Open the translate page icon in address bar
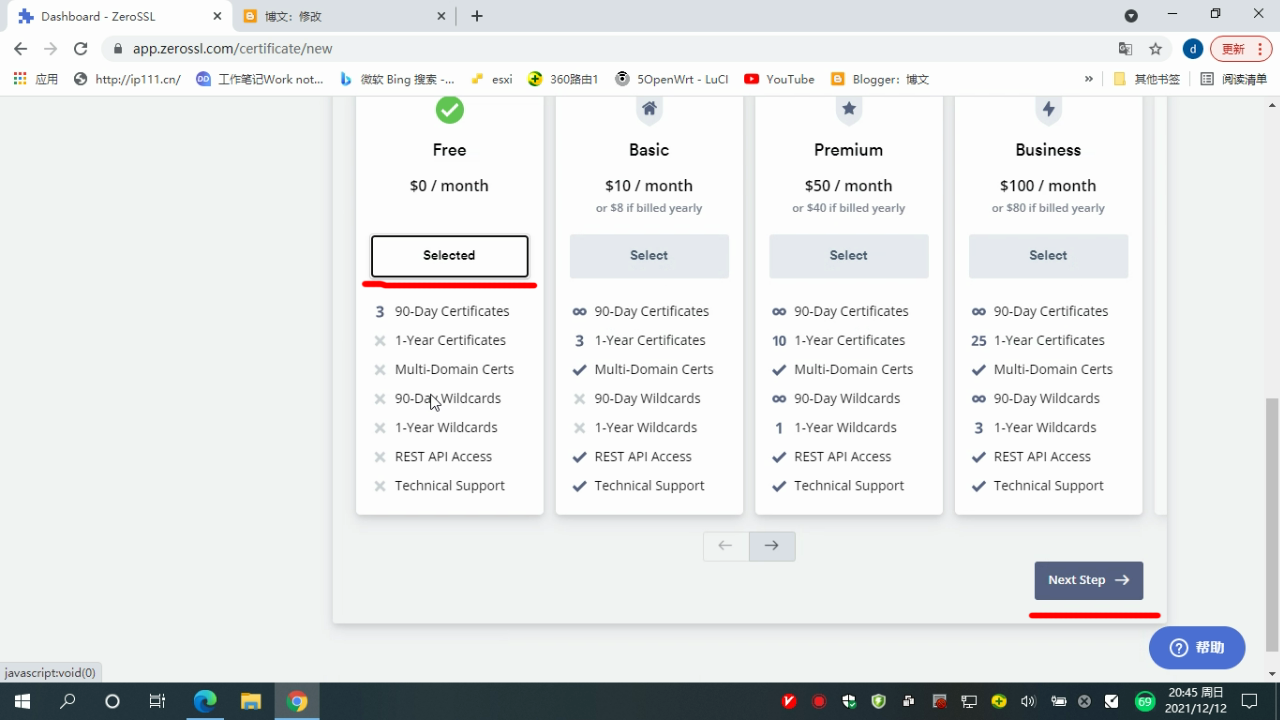This screenshot has height=720, width=1280. 1126,48
